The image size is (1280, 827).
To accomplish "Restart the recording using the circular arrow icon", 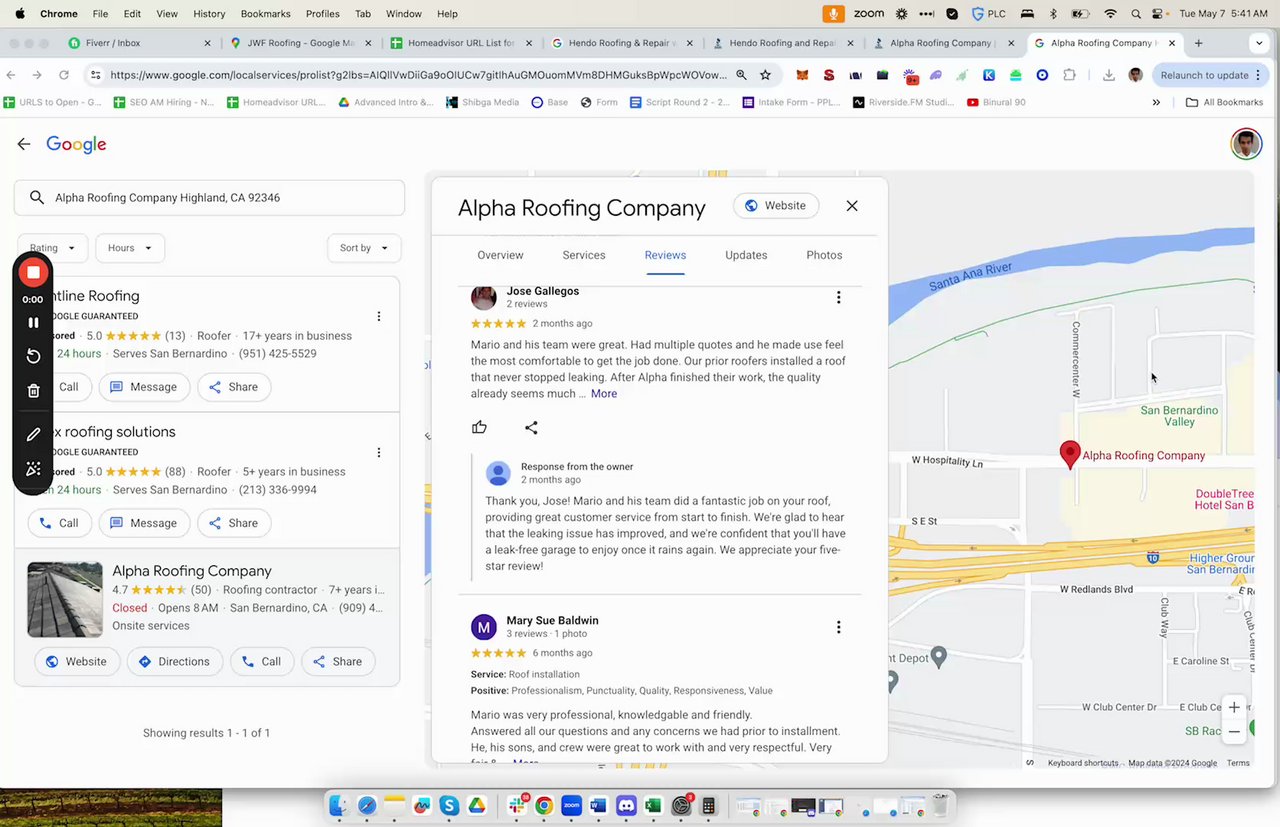I will point(33,357).
